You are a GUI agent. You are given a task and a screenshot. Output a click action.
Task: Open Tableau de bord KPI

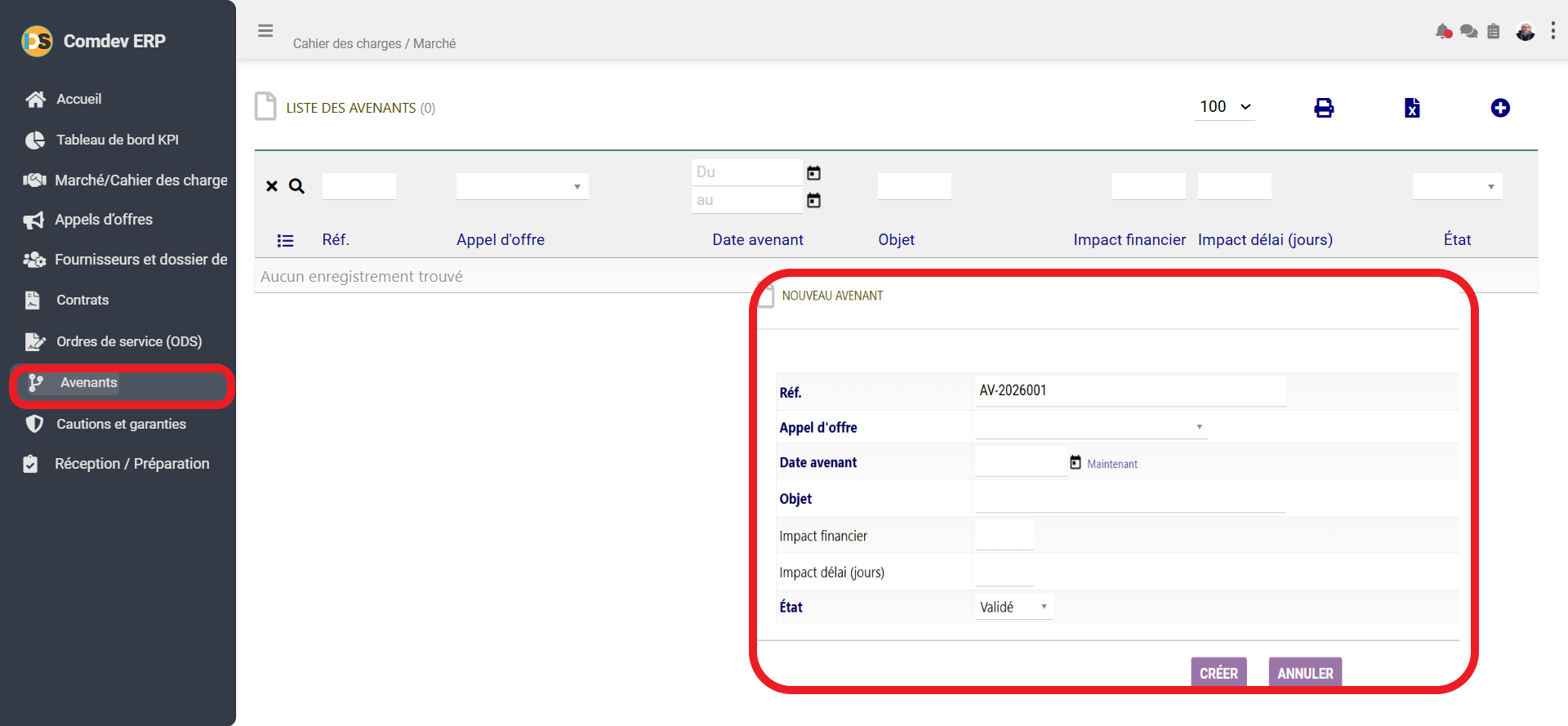pyautogui.click(x=118, y=140)
